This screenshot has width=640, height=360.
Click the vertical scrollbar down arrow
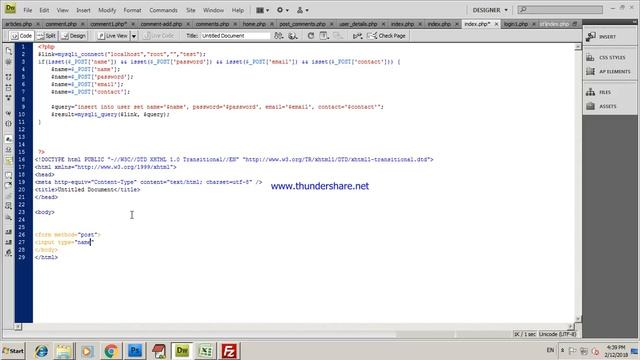point(578,319)
